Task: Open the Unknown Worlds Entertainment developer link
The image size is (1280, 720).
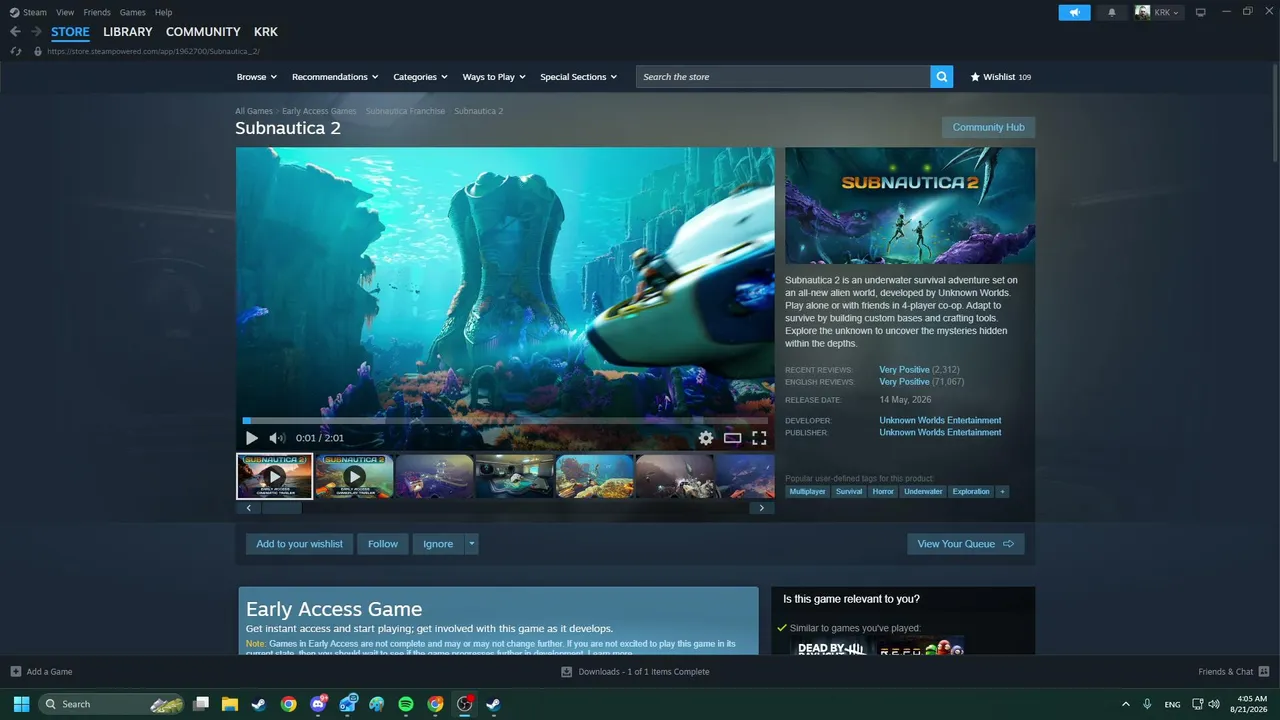Action: click(x=940, y=420)
